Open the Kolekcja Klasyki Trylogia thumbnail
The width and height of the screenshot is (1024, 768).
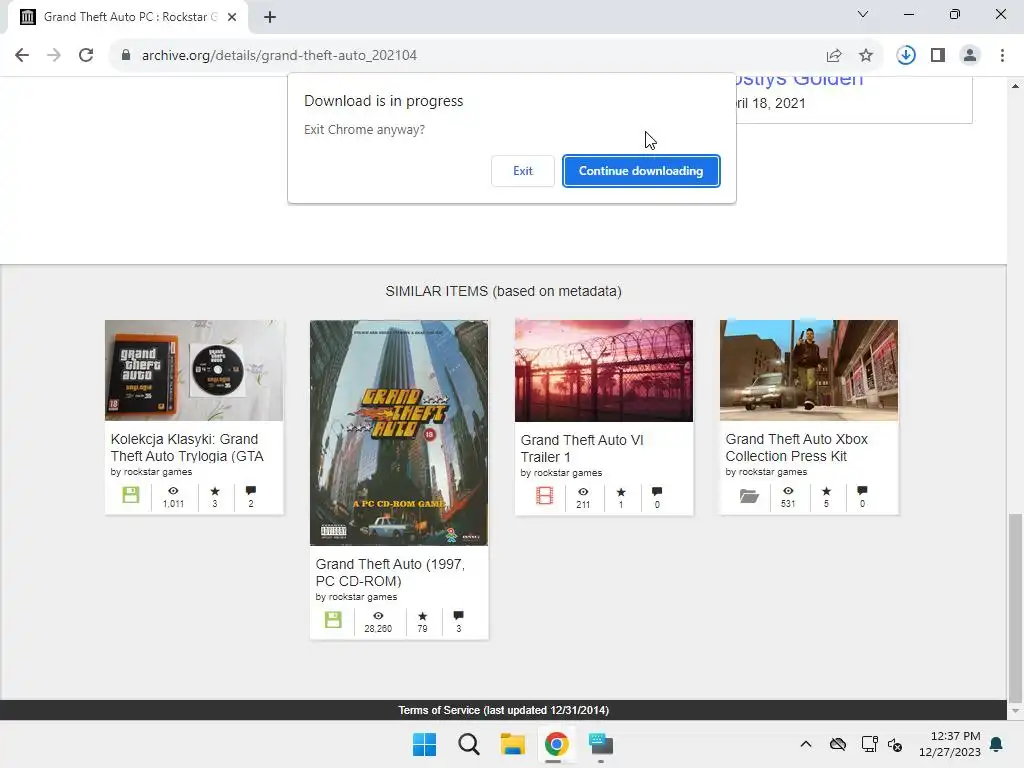point(194,370)
